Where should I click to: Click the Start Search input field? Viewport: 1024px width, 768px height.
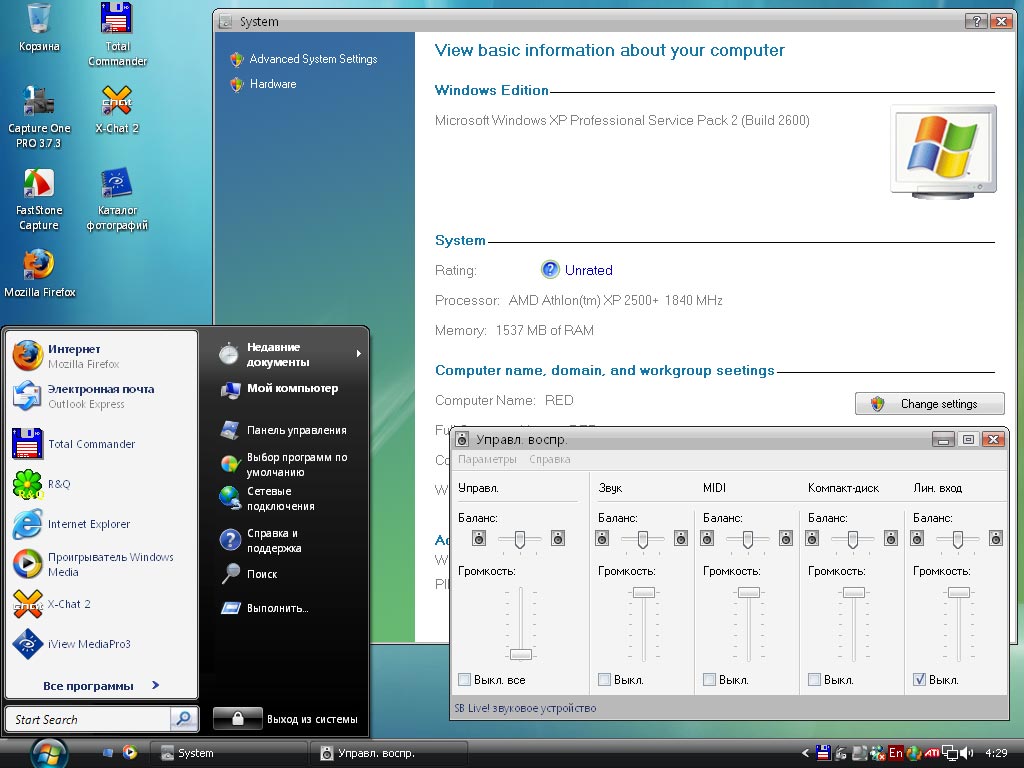(89, 719)
